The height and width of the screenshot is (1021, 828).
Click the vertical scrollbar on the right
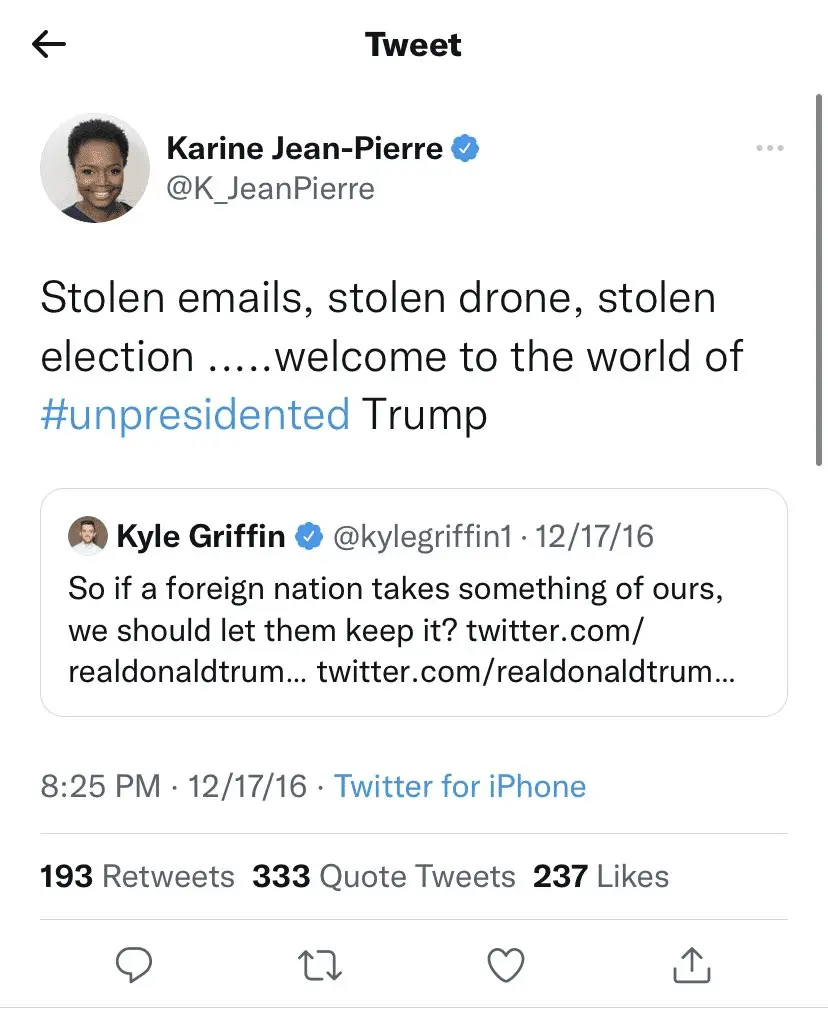(x=820, y=280)
